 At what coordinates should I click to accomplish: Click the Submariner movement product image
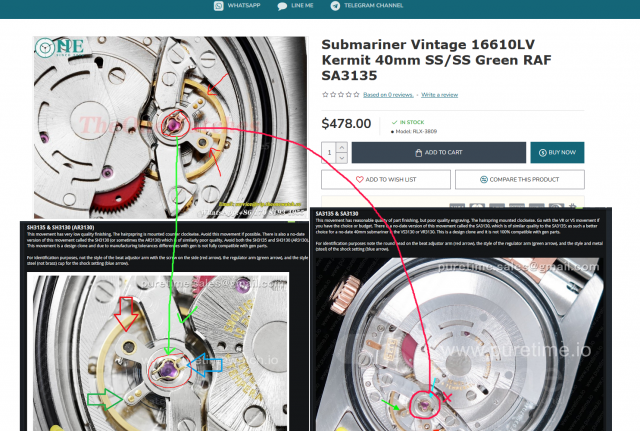[x=170, y=127]
